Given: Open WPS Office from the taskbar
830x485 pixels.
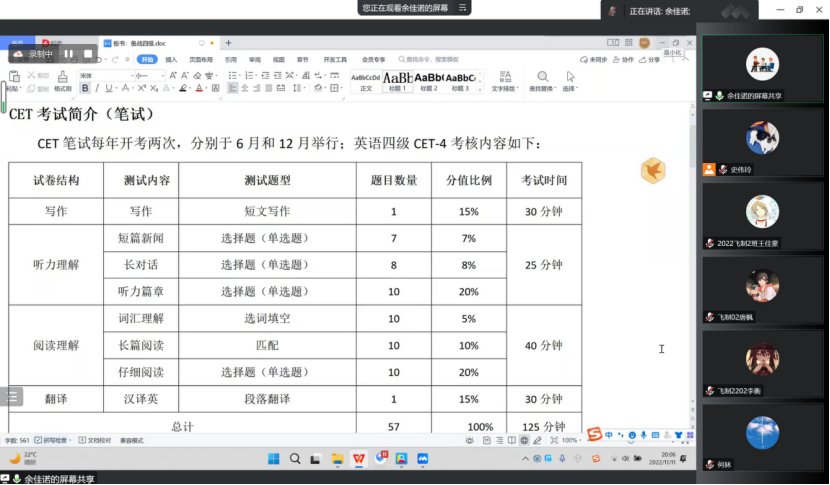Looking at the screenshot, I should [358, 458].
